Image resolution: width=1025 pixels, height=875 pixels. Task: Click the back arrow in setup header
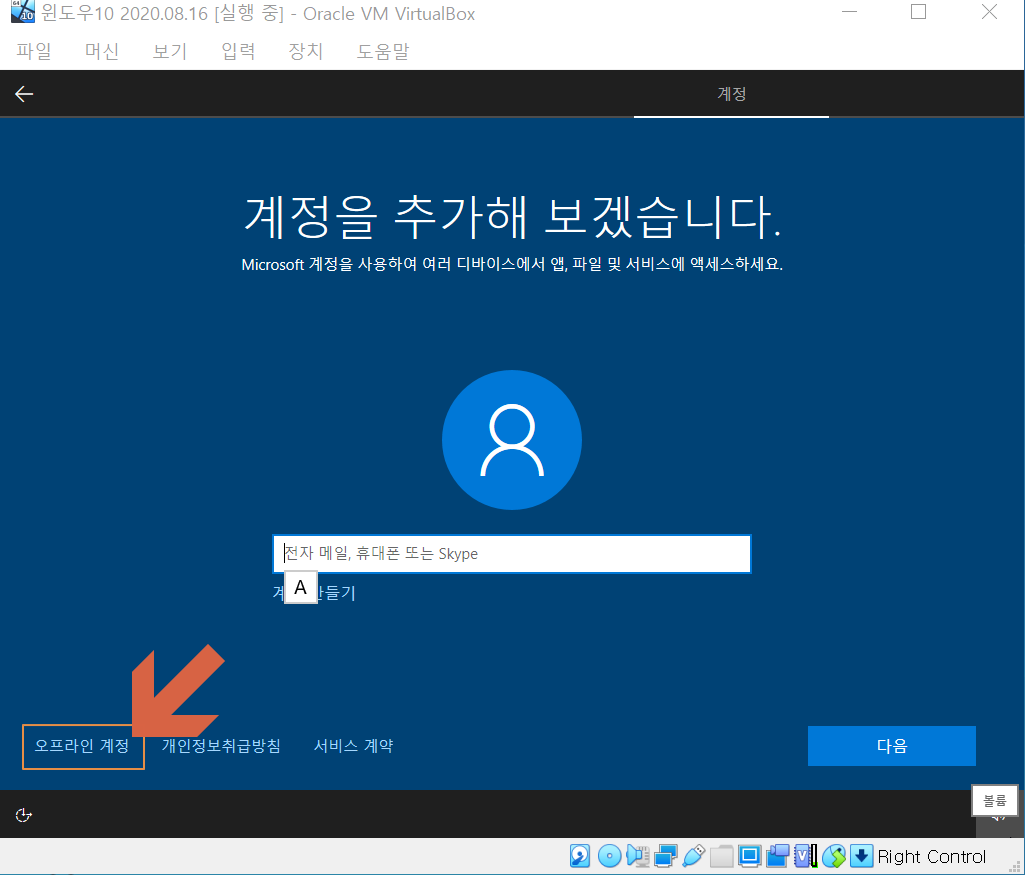click(24, 94)
